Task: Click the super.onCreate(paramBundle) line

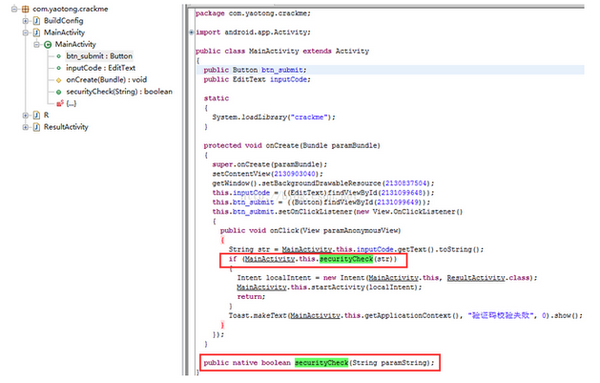Action: 269,165
